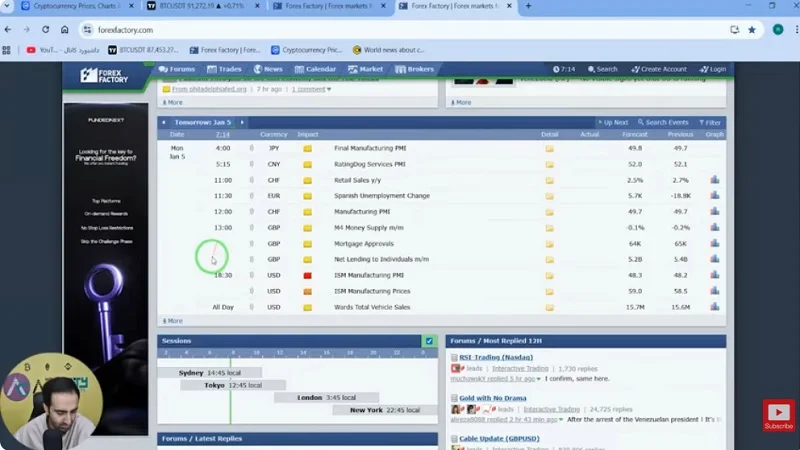Open detail folder for ISM Manufacturing PMI
The width and height of the screenshot is (800, 450).
(549, 275)
